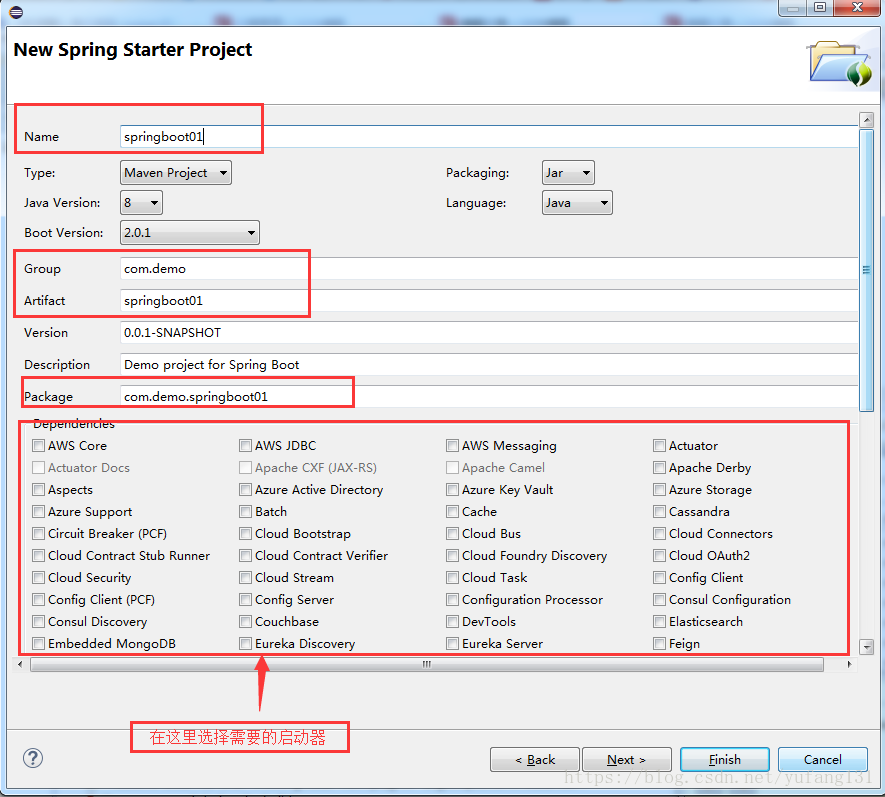
Task: Check the AWS JDBC dependency
Action: (x=246, y=445)
